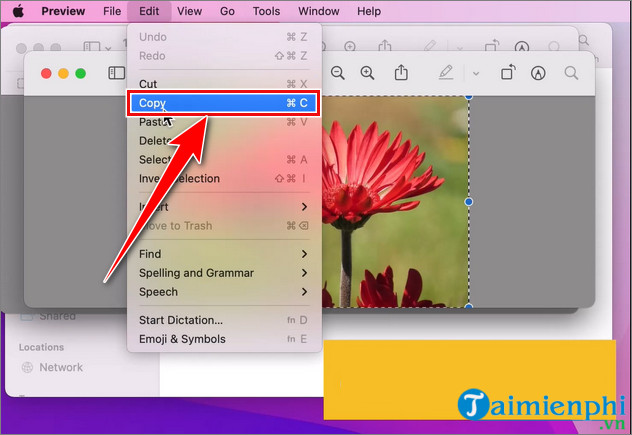The height and width of the screenshot is (435, 632).
Task: Open the File menu
Action: [x=112, y=11]
